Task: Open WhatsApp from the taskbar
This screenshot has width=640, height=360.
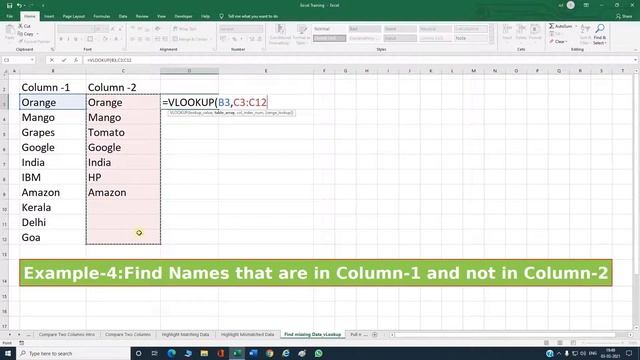Action: click(318, 353)
